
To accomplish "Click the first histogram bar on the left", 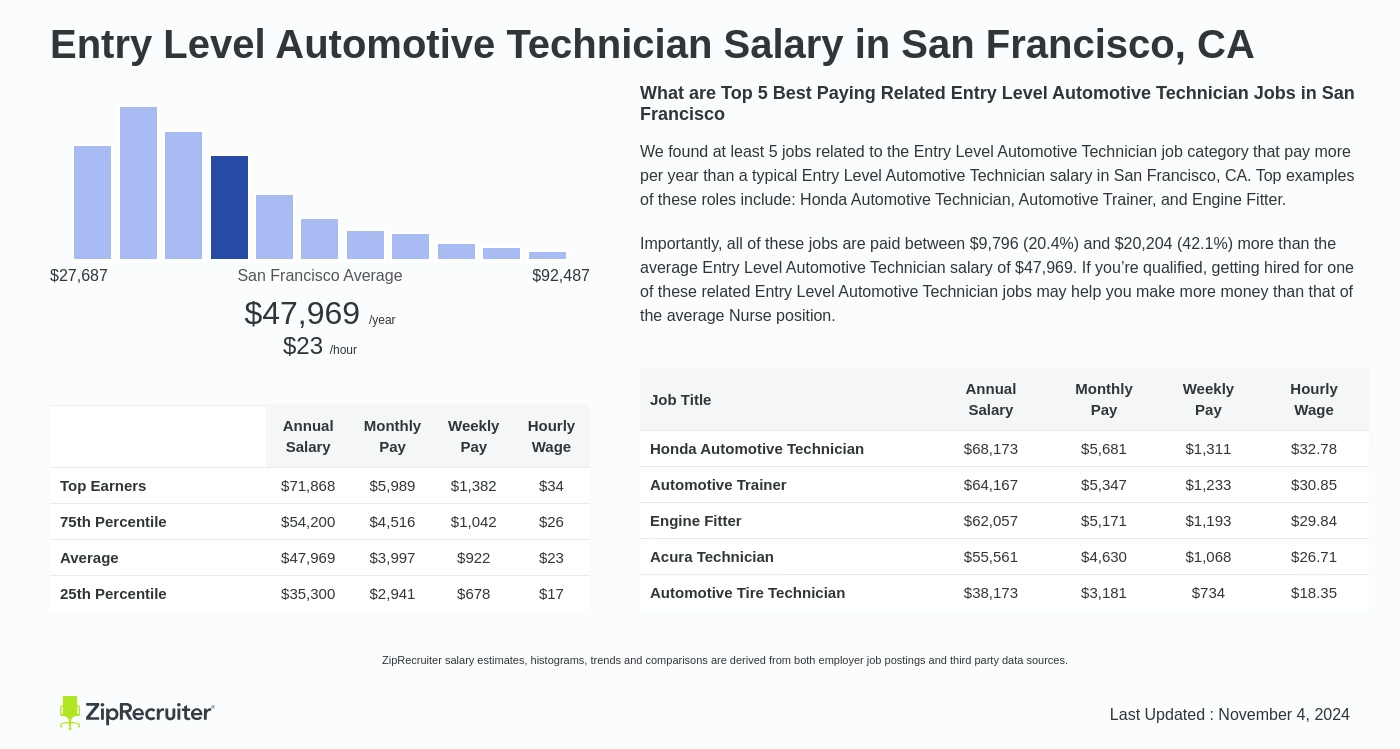I will click(92, 202).
